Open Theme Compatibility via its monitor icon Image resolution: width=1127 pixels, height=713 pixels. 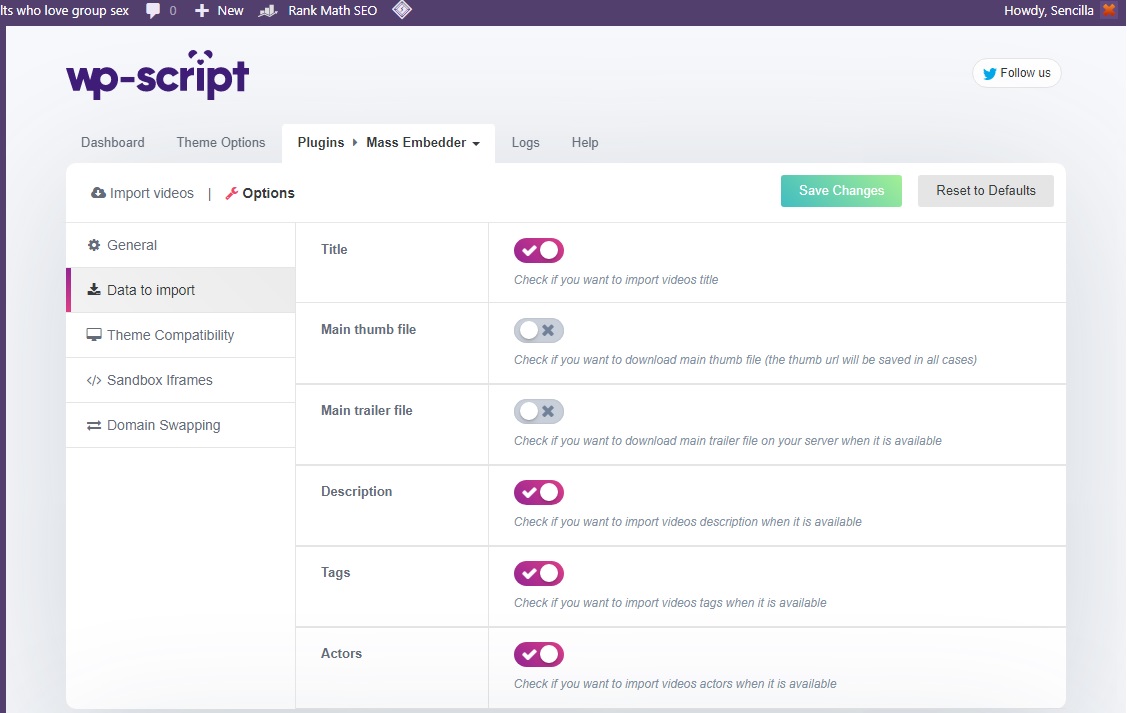[94, 335]
